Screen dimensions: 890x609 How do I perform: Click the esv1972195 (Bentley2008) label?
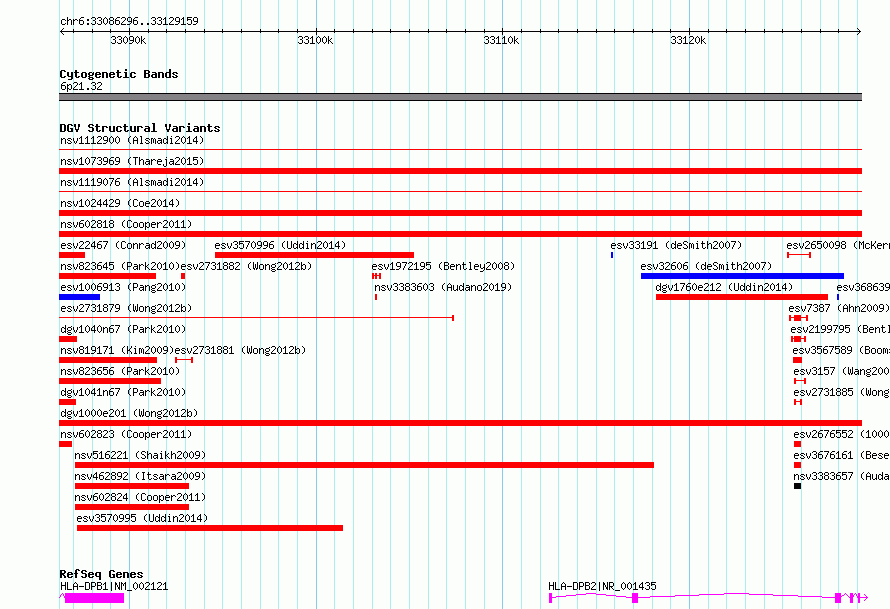click(x=443, y=266)
